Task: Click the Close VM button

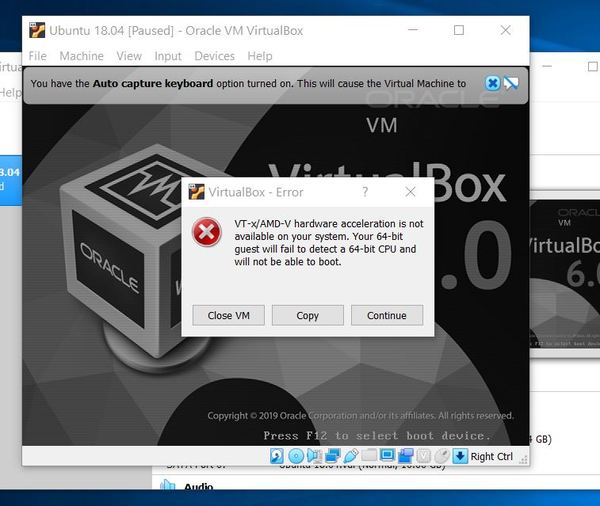Action: pos(228,315)
